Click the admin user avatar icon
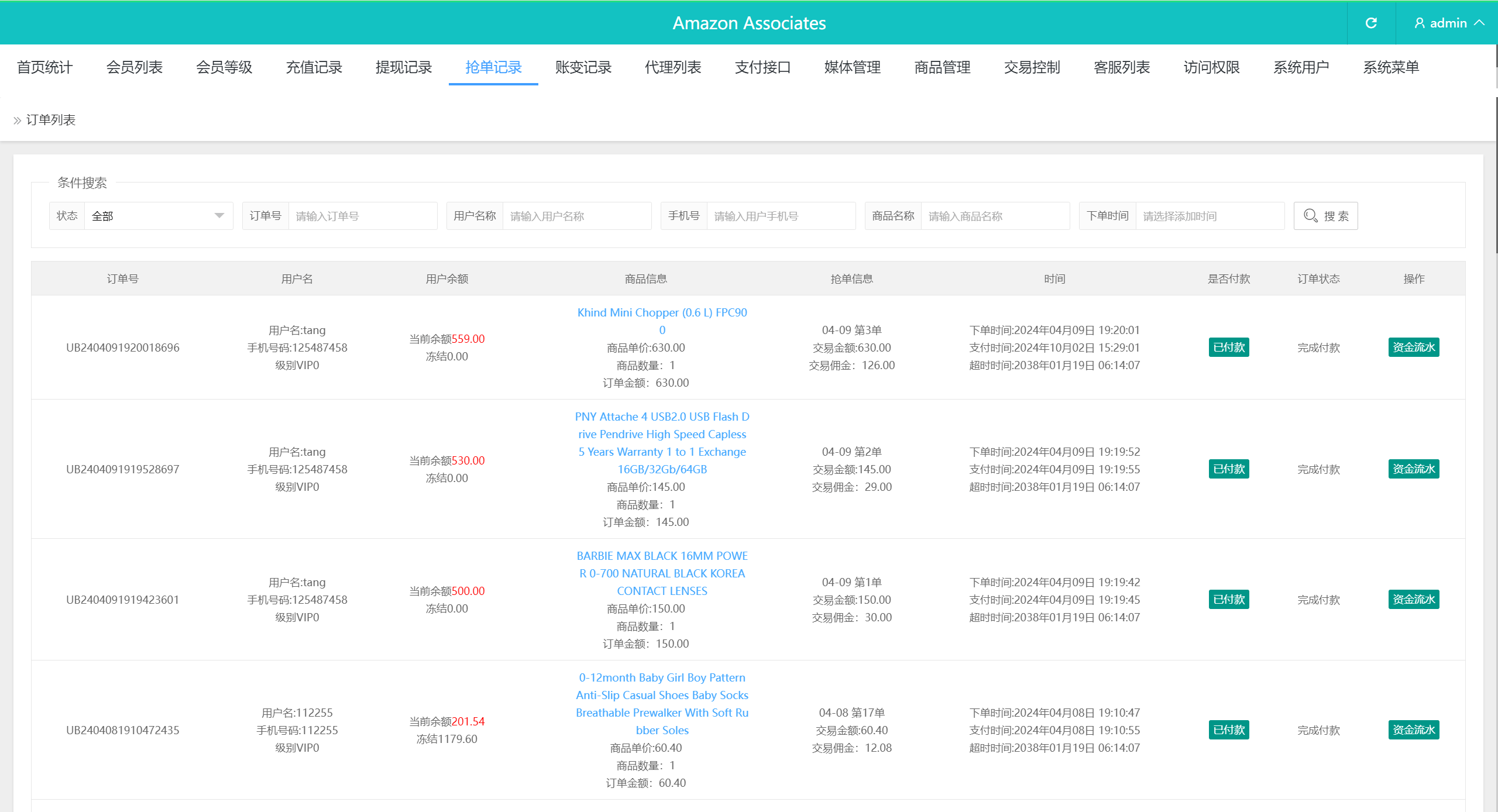Image resolution: width=1498 pixels, height=812 pixels. [1419, 23]
